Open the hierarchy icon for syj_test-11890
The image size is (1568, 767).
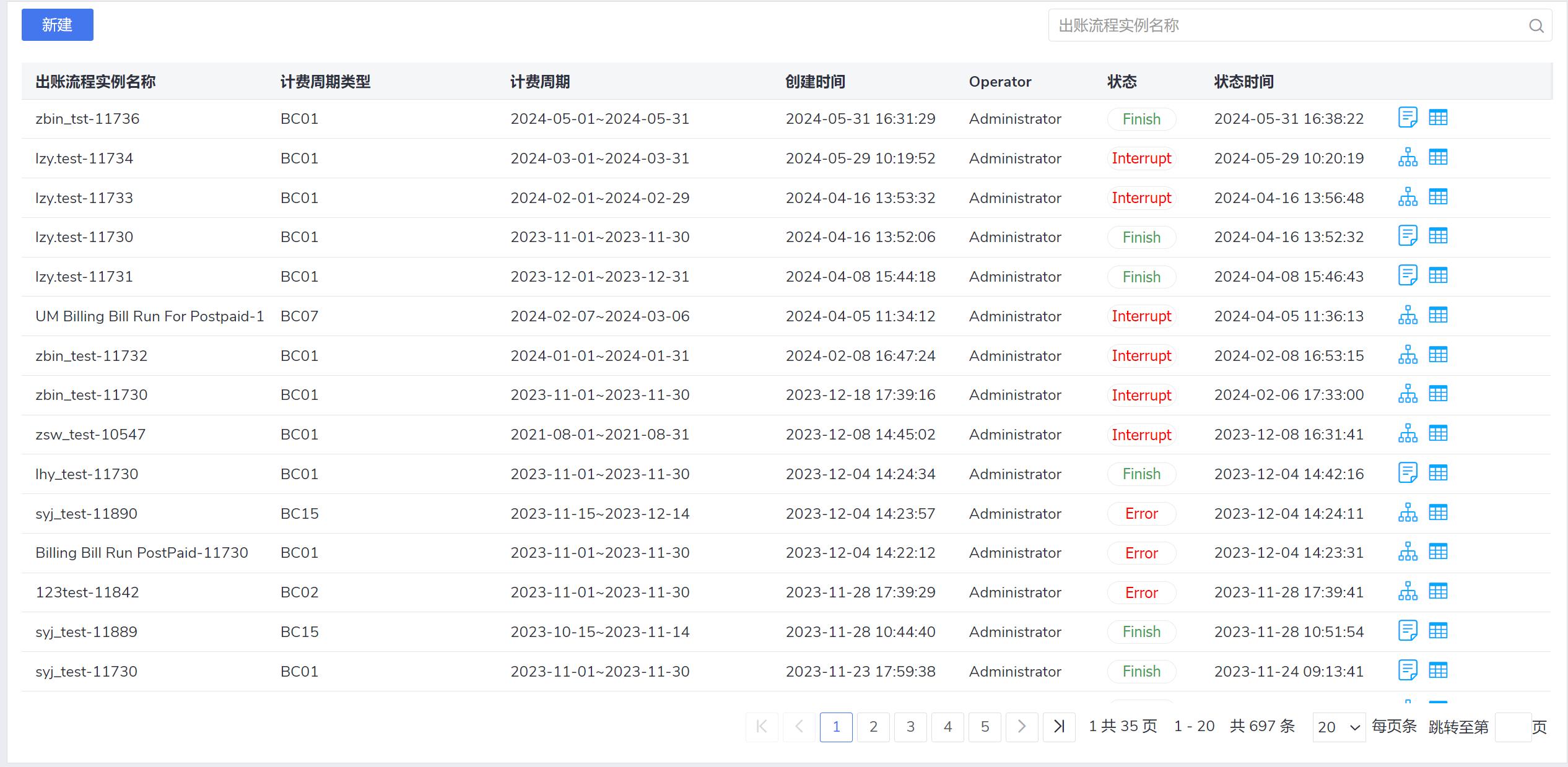click(x=1408, y=513)
